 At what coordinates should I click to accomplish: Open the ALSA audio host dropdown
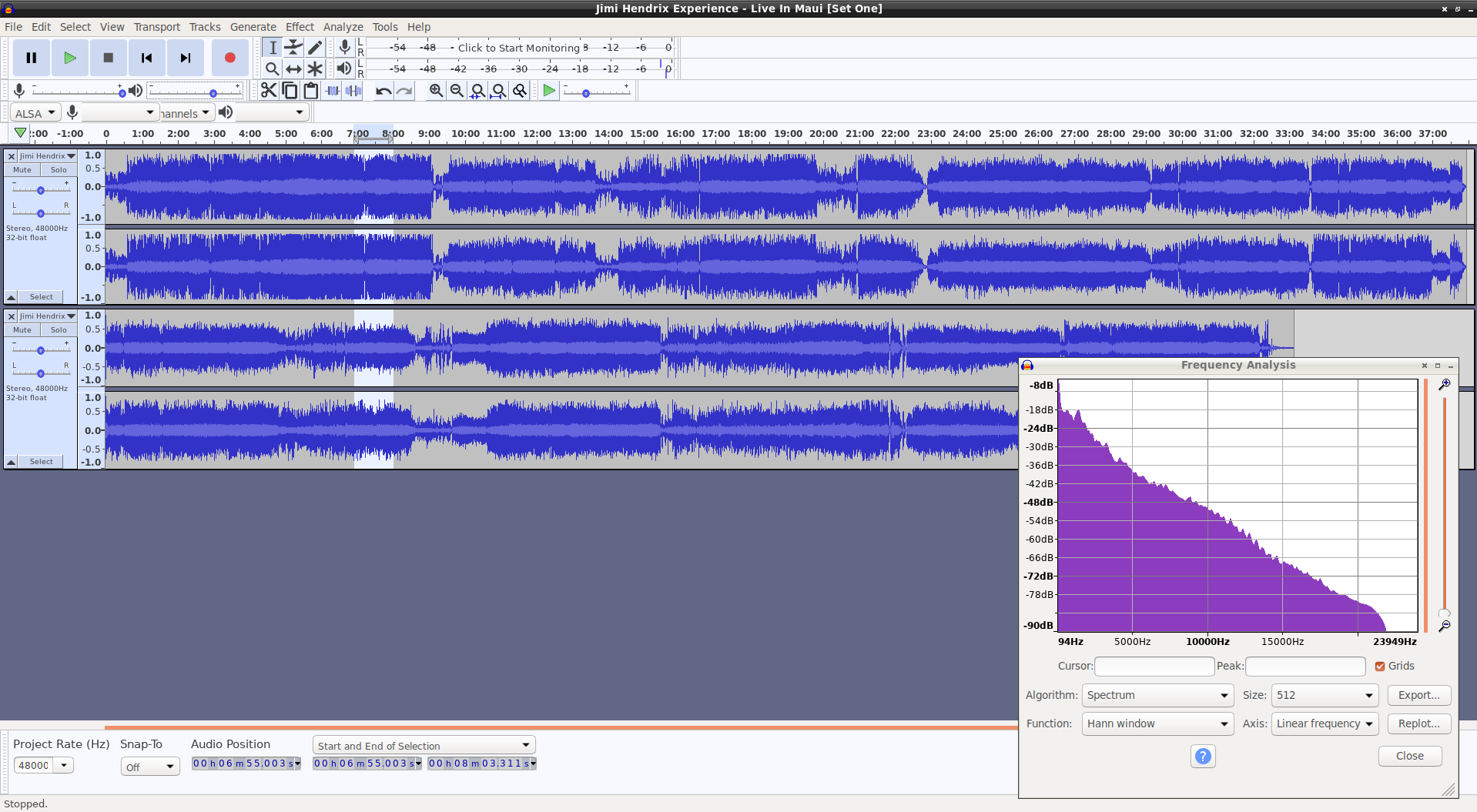tap(35, 113)
